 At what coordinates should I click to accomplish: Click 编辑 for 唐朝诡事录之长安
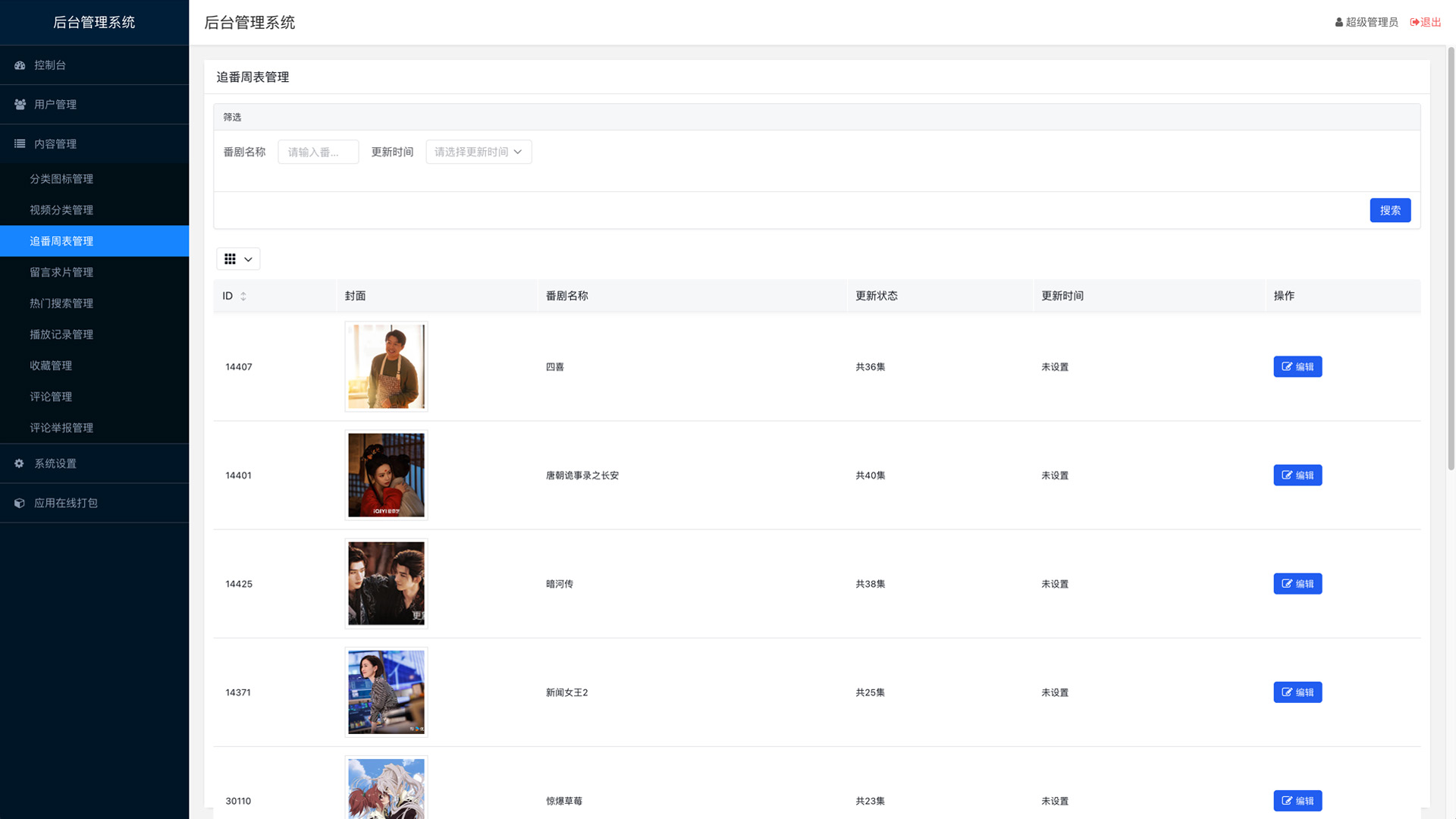[1297, 475]
